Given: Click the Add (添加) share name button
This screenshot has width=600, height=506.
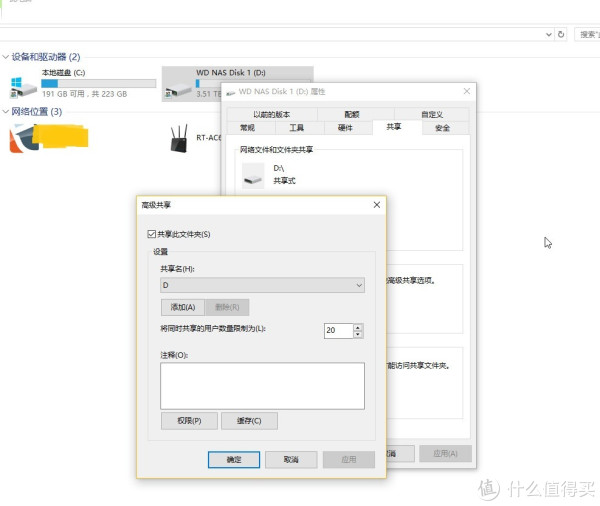Looking at the screenshot, I should (182, 307).
